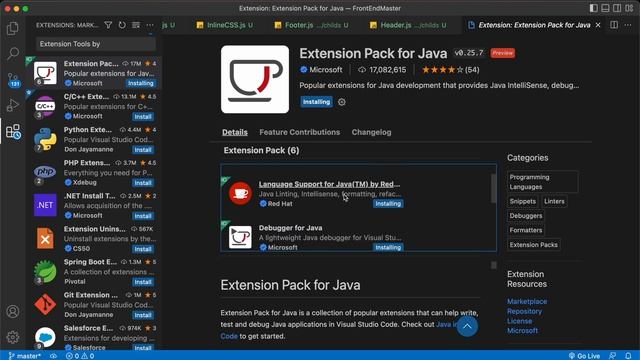Clear extensions search results icon
640x360 pixels.
coord(136,25)
